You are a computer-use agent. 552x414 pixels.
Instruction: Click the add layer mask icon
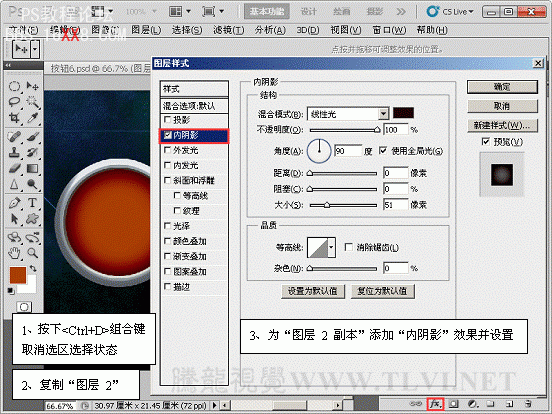(x=454, y=404)
